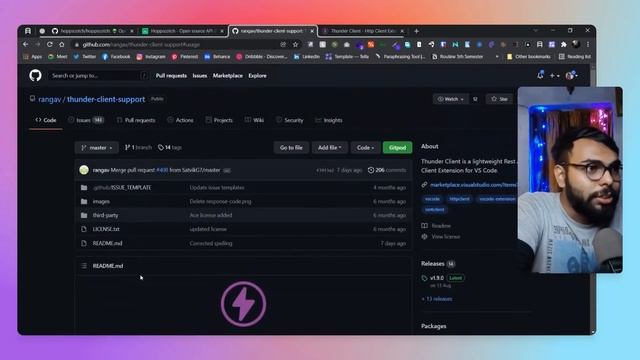The height and width of the screenshot is (360, 640).
Task: Open the notifications bell icon
Action: tap(540, 75)
